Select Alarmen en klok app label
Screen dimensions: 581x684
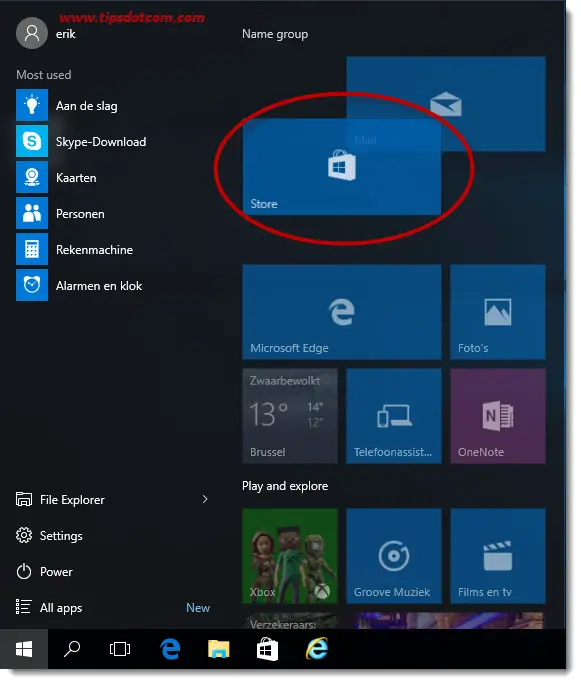[x=99, y=286]
